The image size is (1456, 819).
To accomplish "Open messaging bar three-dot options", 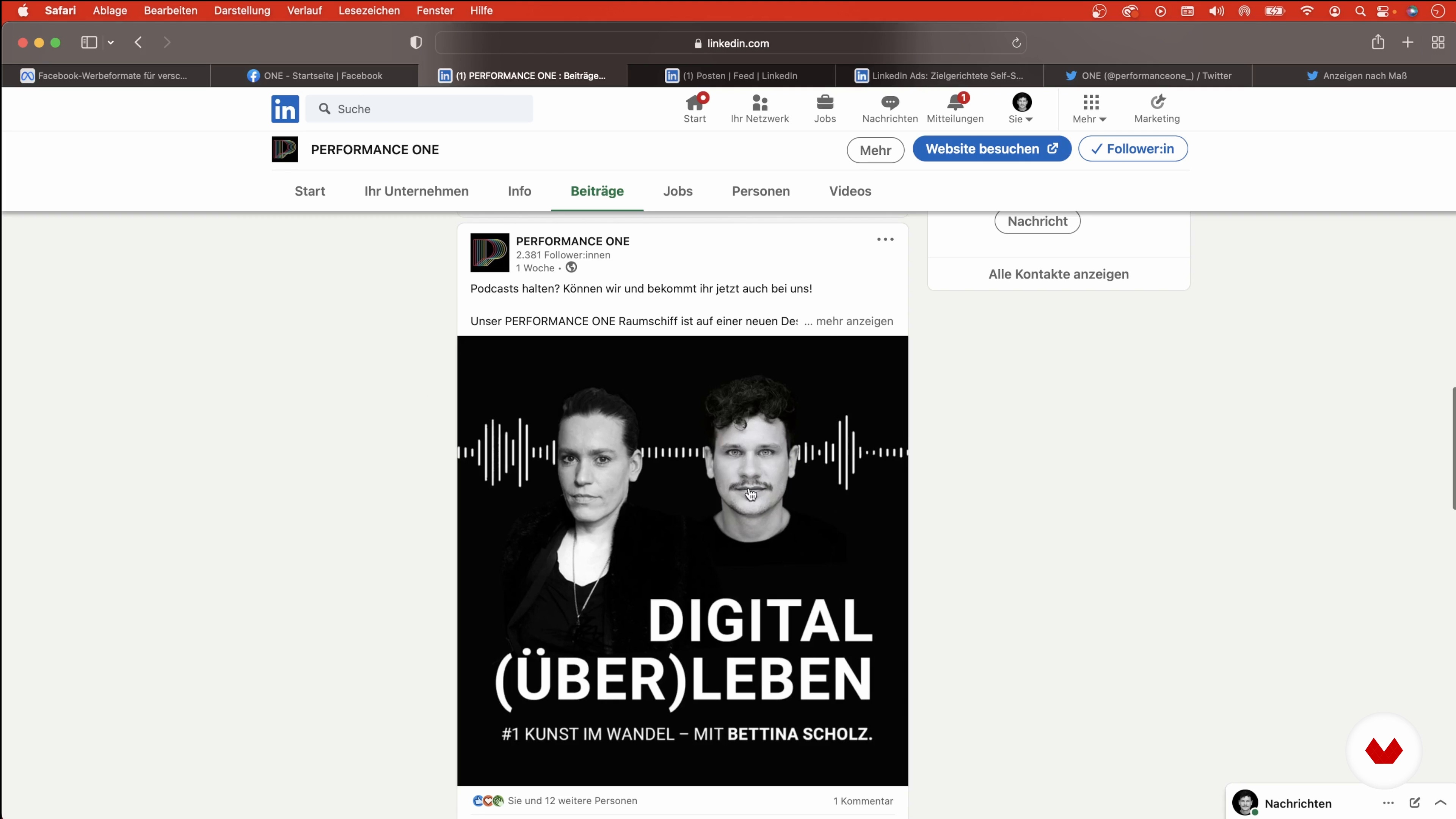I will tap(1388, 803).
